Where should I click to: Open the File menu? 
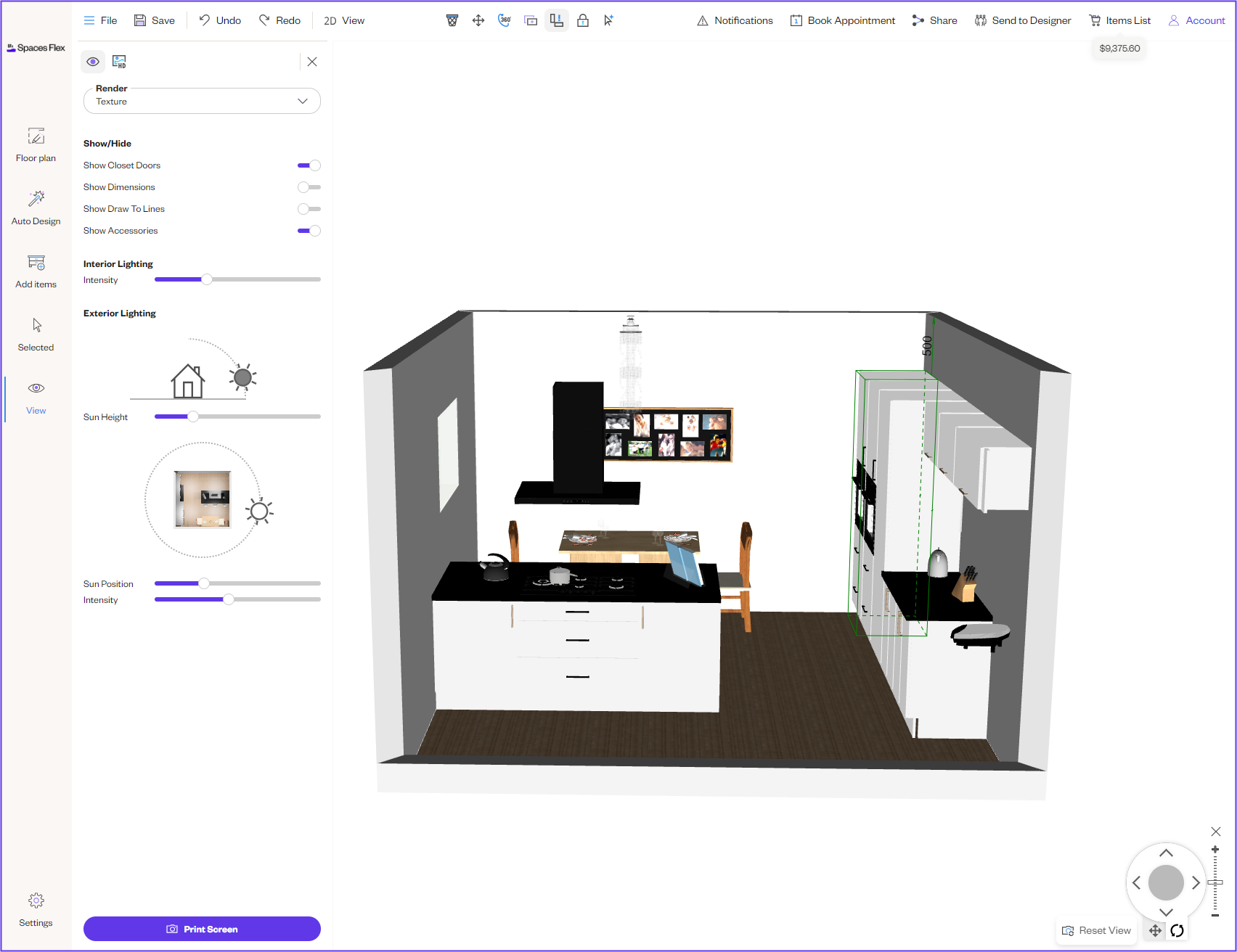tap(100, 20)
